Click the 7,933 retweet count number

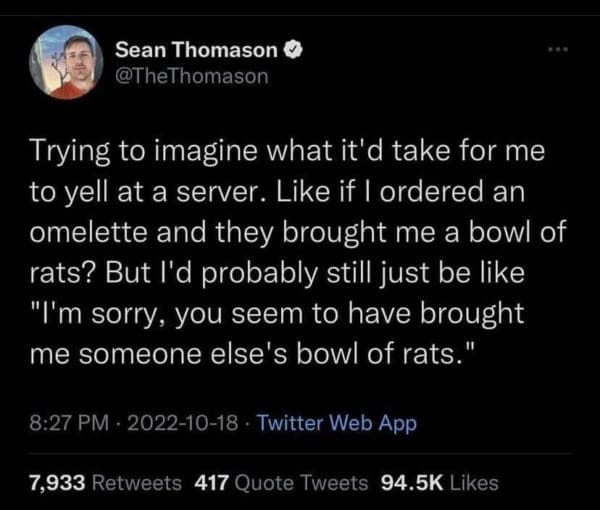57,482
